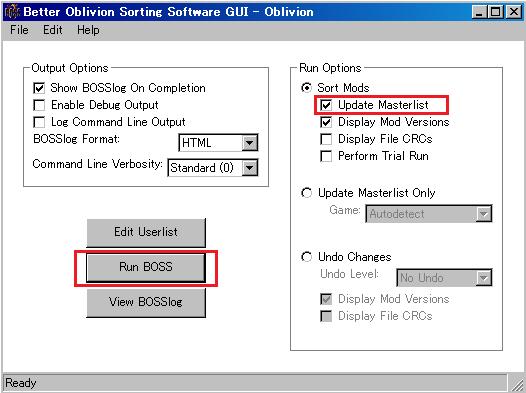
Task: Enable Display File CRCs under Sort Mods
Action: point(326,139)
